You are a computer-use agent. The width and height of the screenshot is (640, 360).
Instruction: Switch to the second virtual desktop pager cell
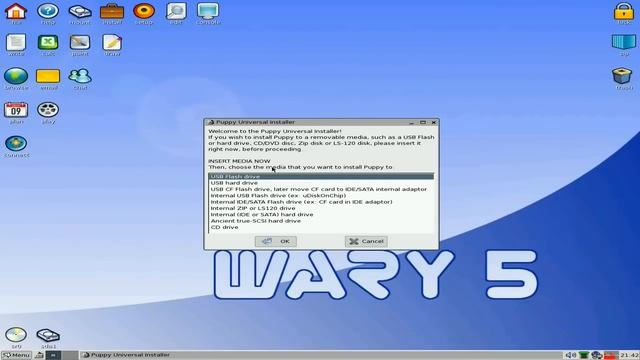pos(70,356)
